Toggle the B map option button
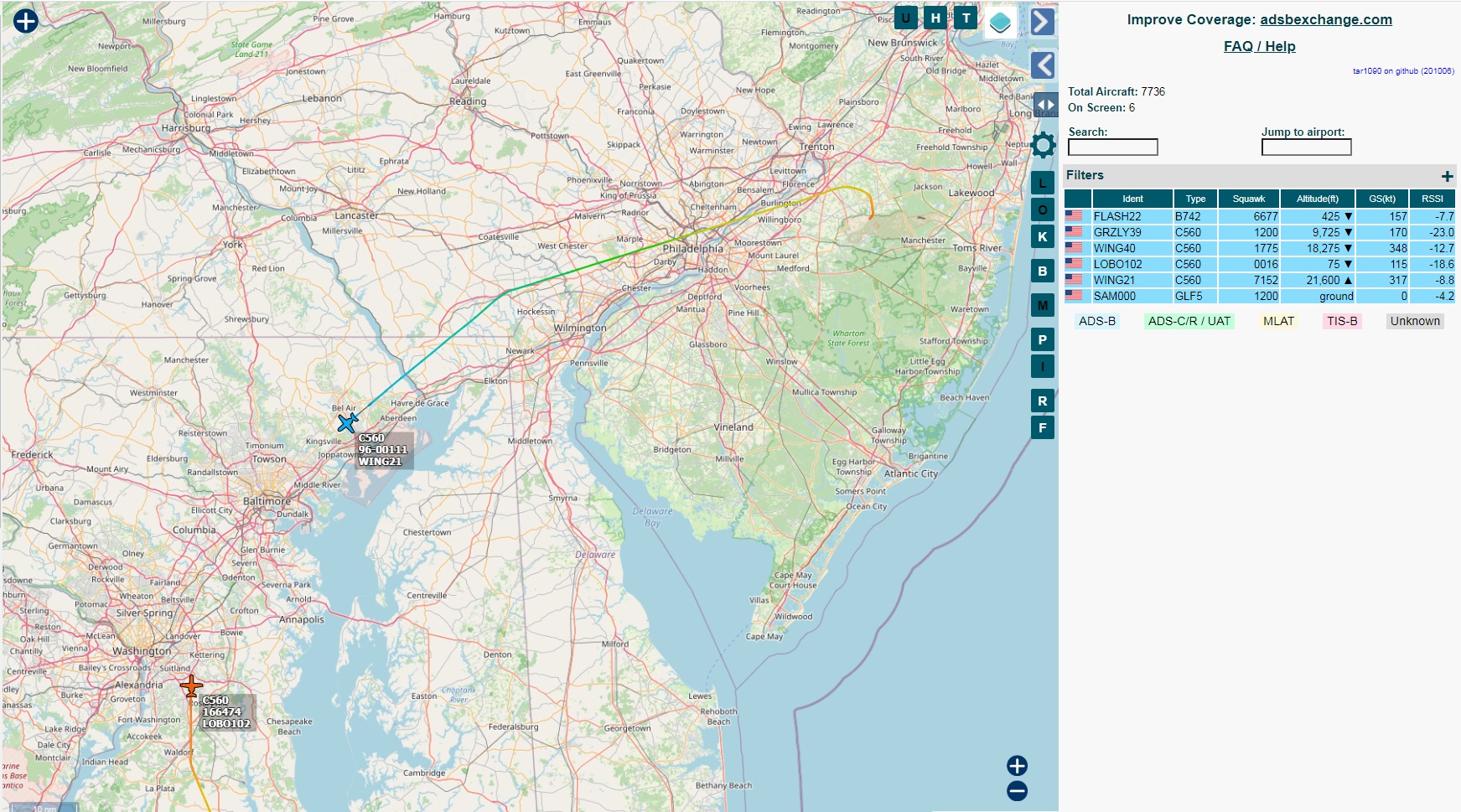The width and height of the screenshot is (1461, 812). (1042, 271)
